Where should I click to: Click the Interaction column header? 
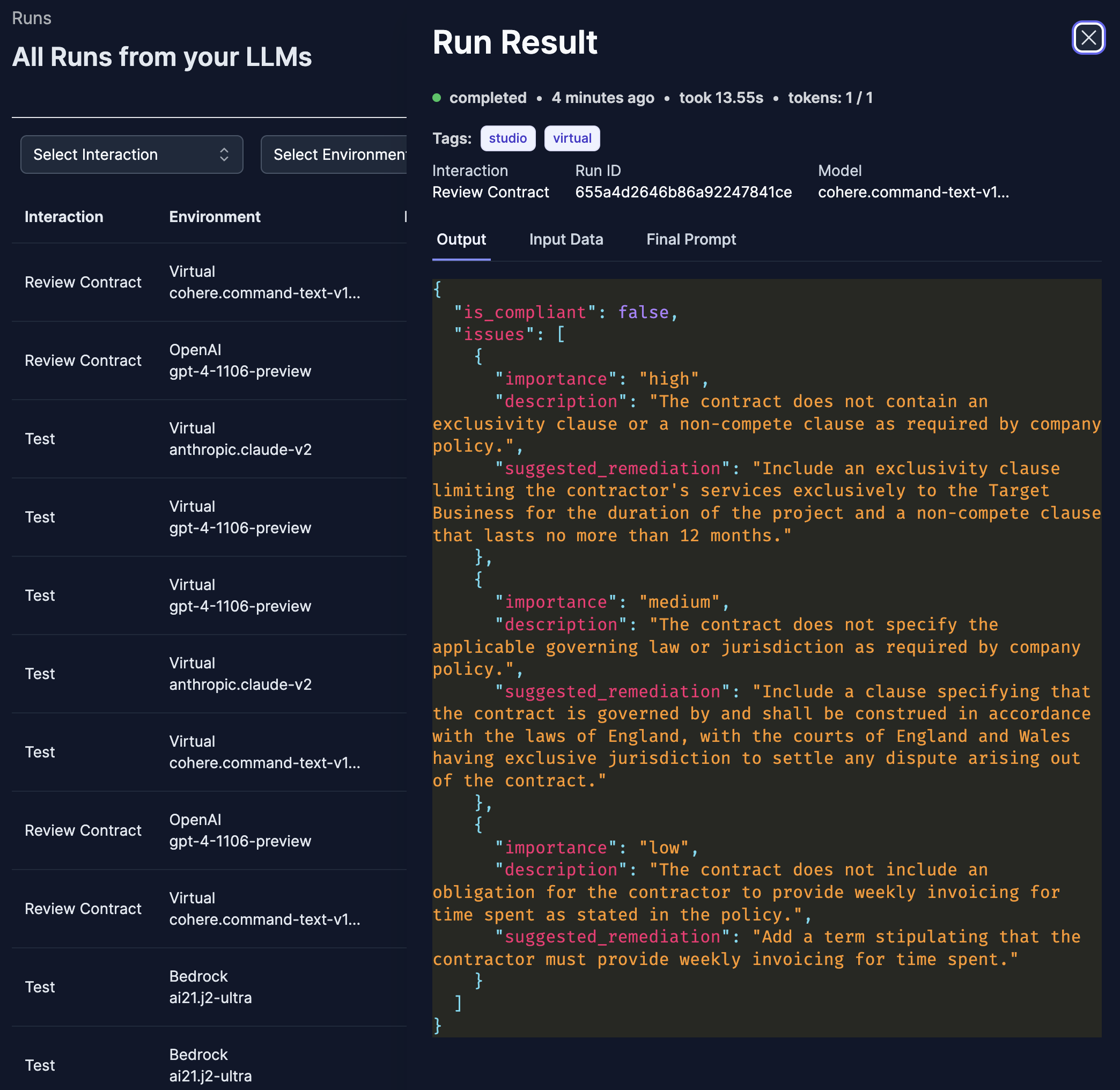(x=63, y=217)
